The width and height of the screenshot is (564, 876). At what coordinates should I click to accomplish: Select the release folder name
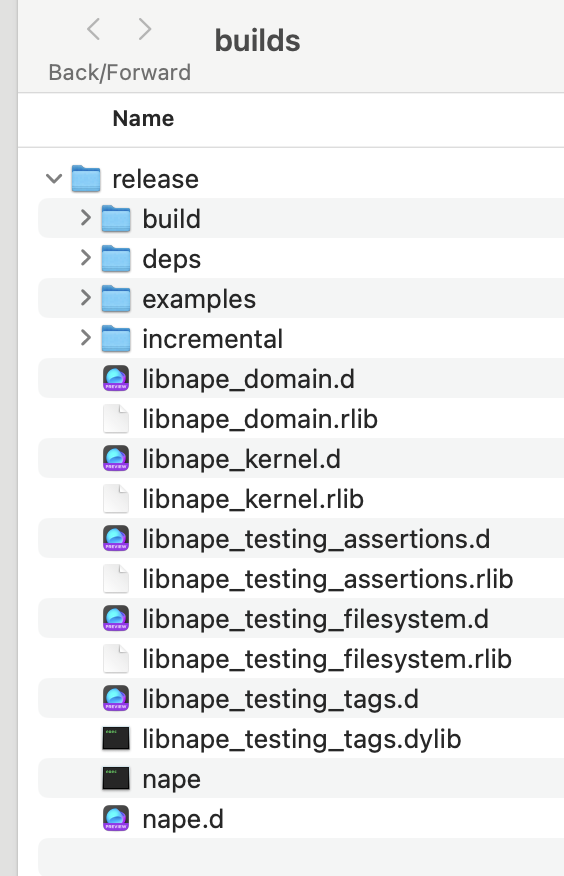155,179
